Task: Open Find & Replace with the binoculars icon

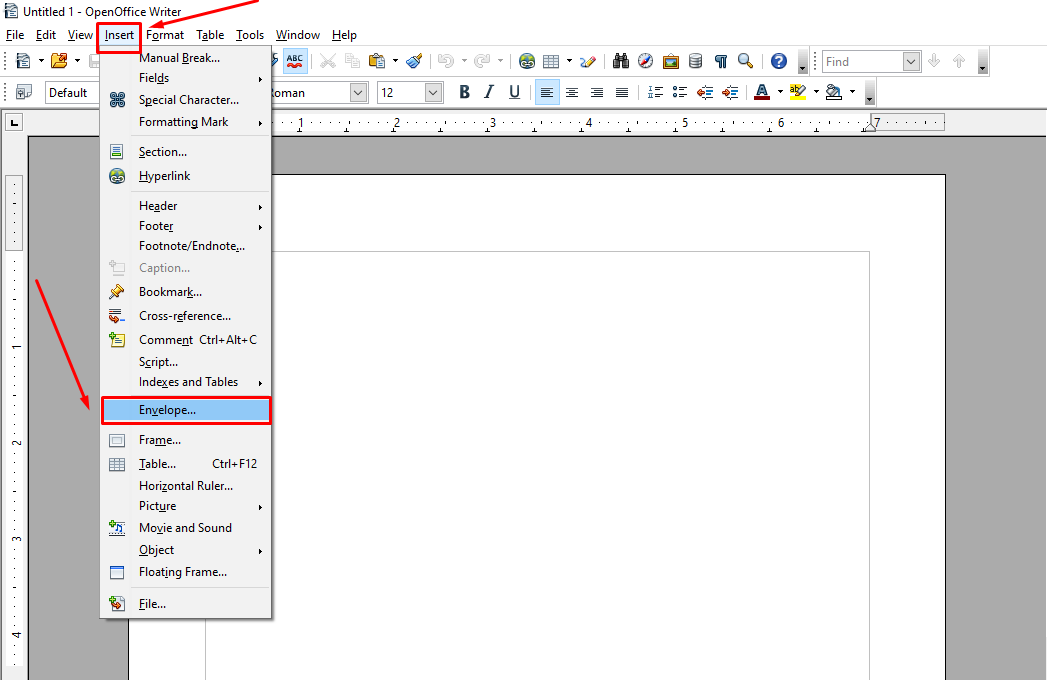Action: tap(620, 61)
